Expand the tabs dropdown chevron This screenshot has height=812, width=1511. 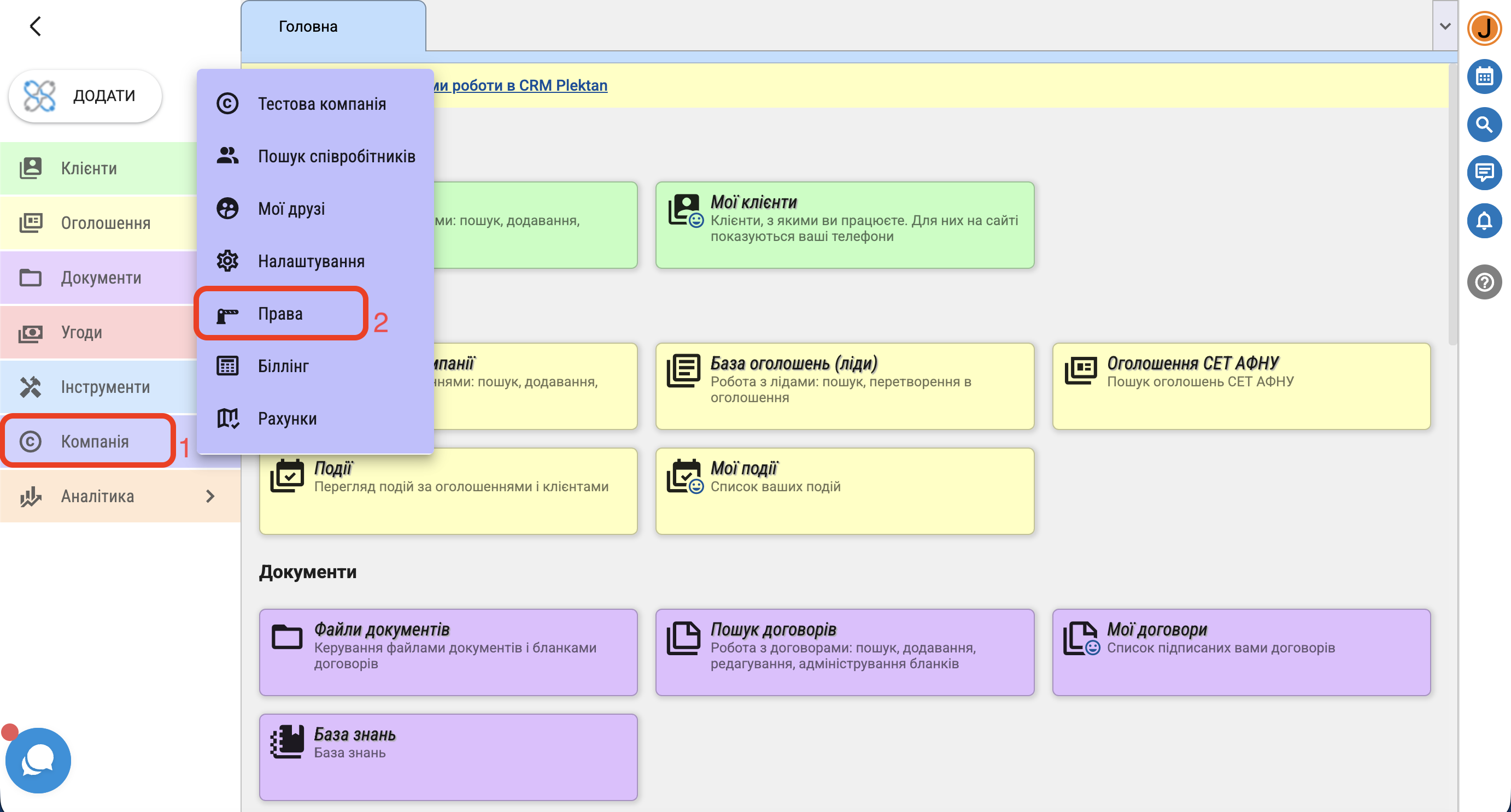point(1445,26)
